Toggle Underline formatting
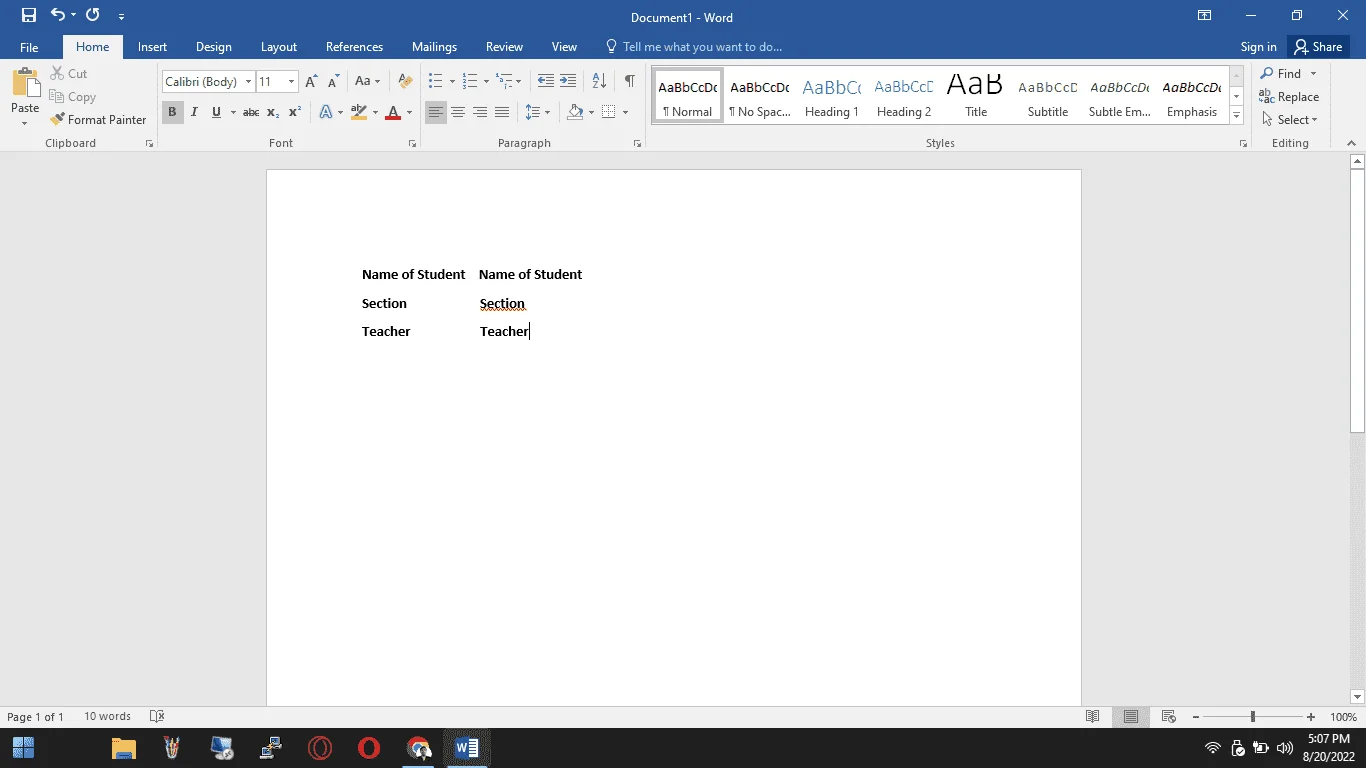 [216, 112]
